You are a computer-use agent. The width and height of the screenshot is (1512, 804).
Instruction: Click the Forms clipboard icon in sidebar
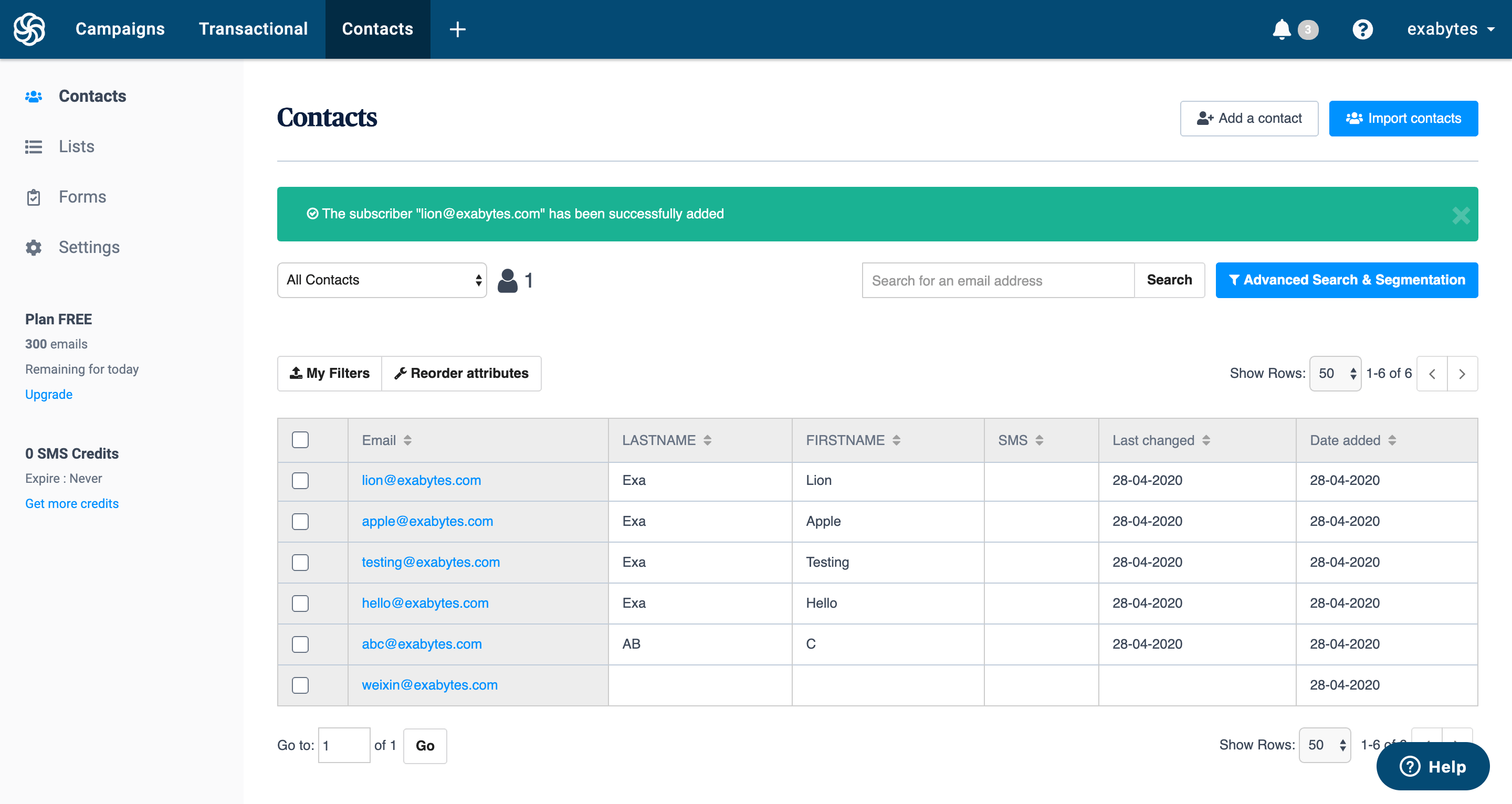34,197
